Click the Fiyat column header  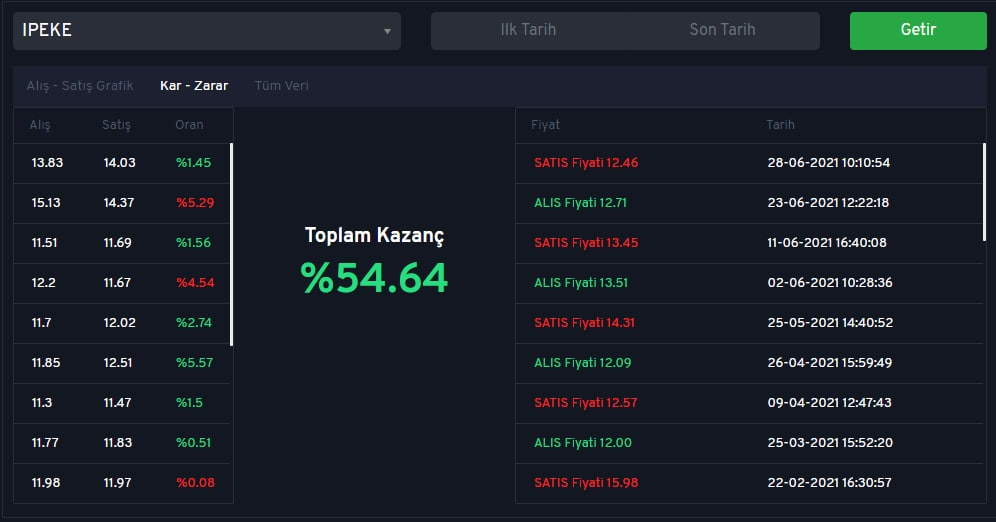pos(545,124)
